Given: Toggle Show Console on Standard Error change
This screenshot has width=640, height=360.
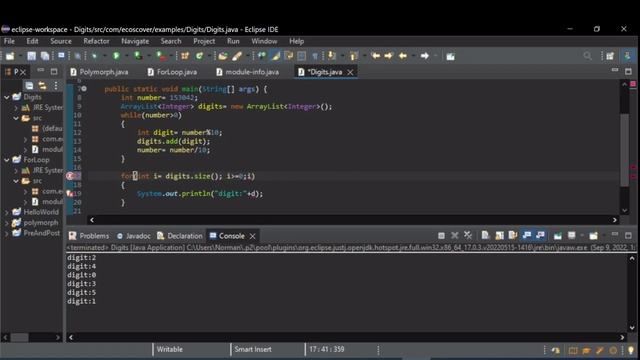Looking at the screenshot, I should 540,236.
